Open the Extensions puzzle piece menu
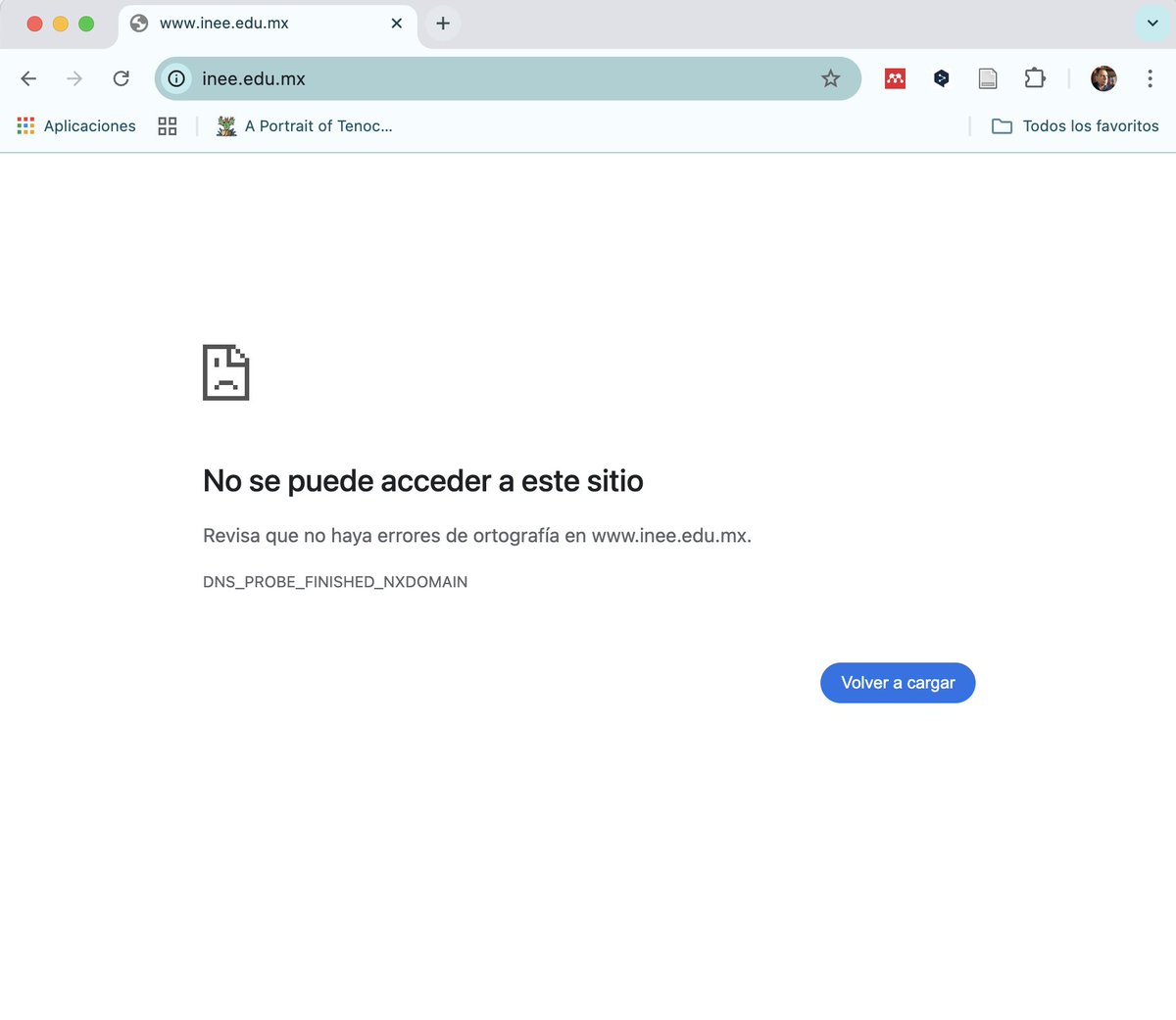 coord(1035,78)
